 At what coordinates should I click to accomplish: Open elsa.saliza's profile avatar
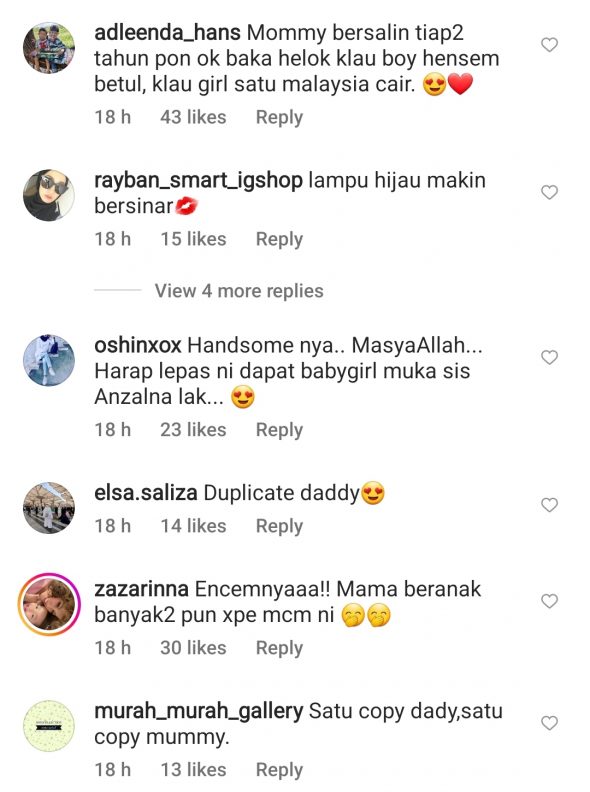49,508
